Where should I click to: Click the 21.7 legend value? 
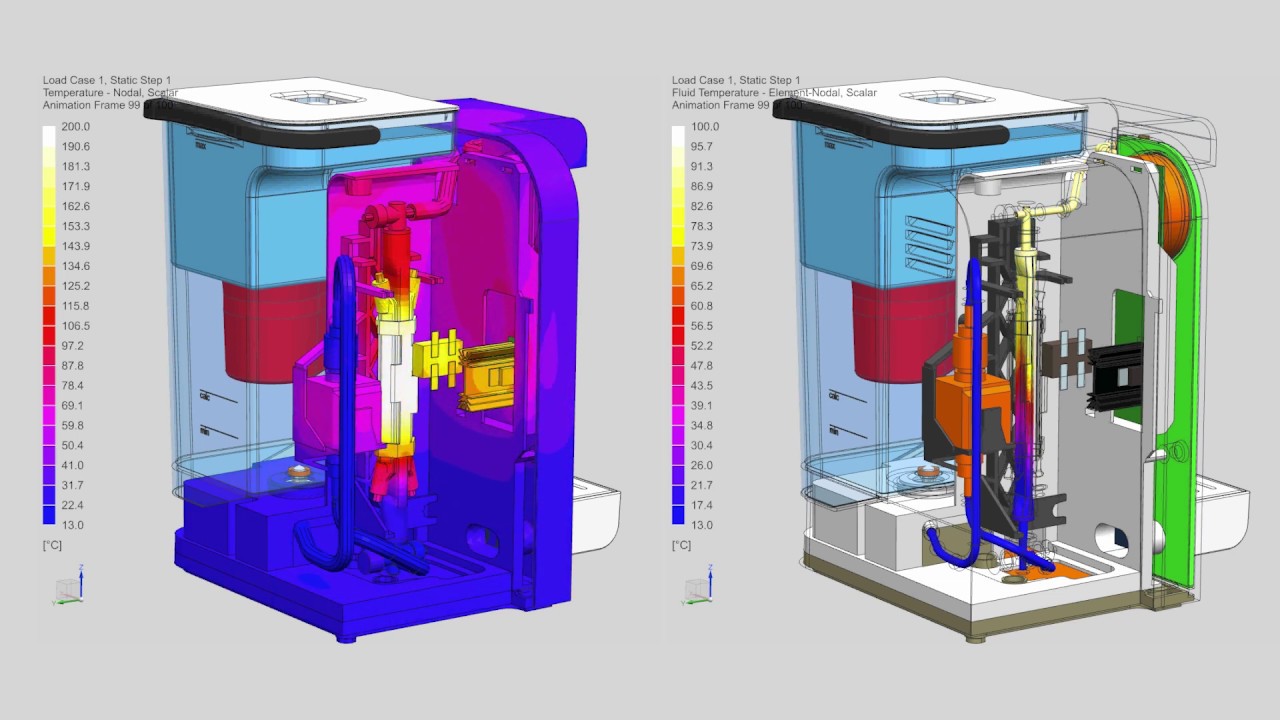coord(702,486)
